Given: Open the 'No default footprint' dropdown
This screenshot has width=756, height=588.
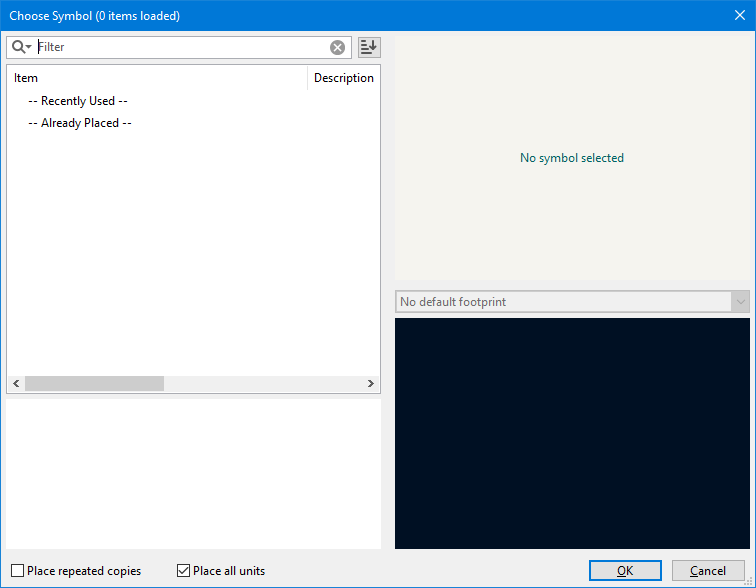Looking at the screenshot, I should pyautogui.click(x=572, y=302).
